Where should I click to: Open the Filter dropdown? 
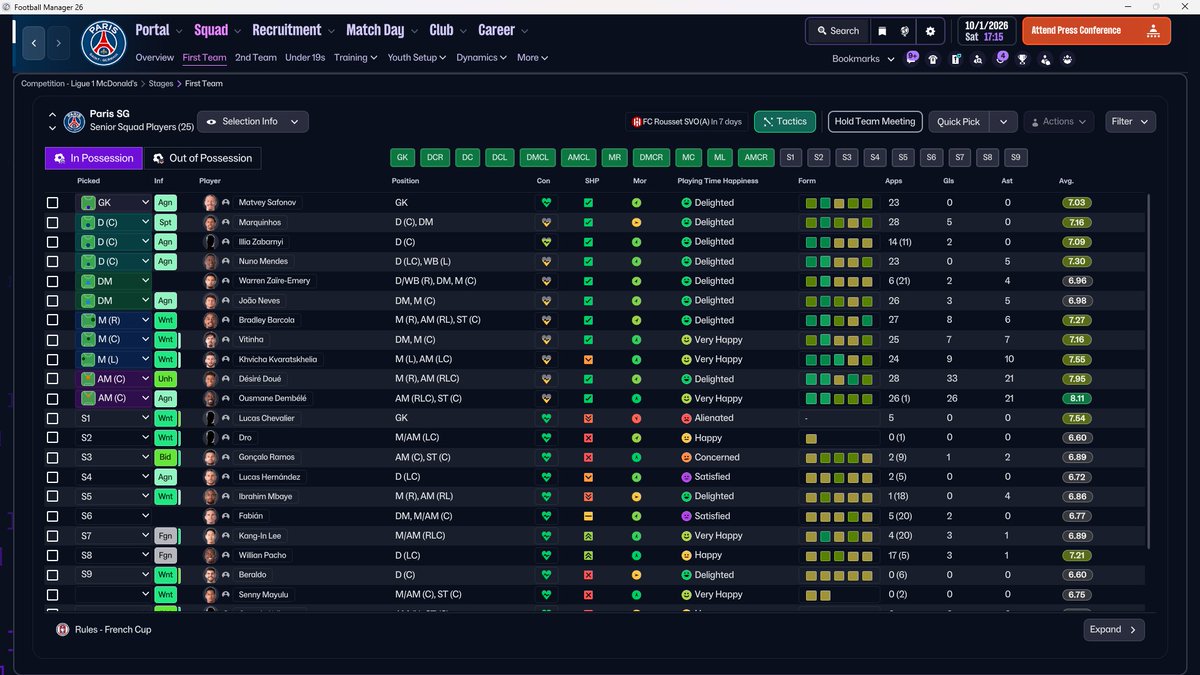(x=1130, y=121)
